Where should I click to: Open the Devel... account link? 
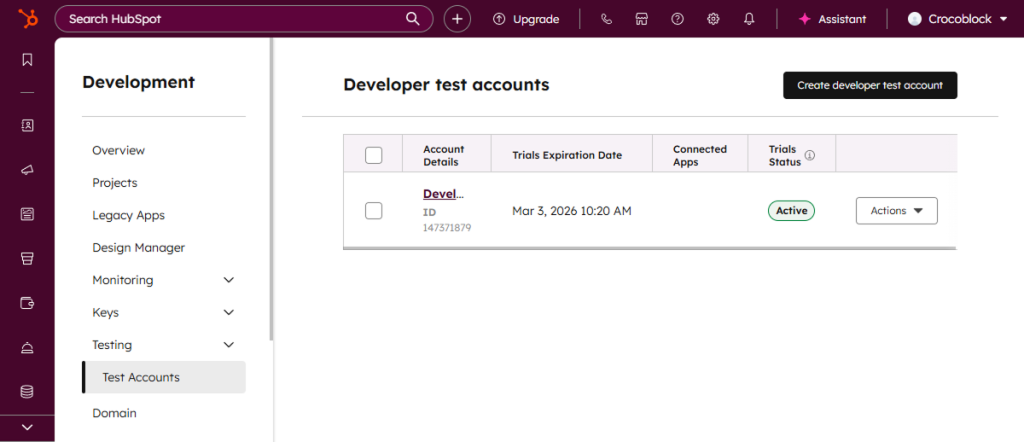pos(443,194)
